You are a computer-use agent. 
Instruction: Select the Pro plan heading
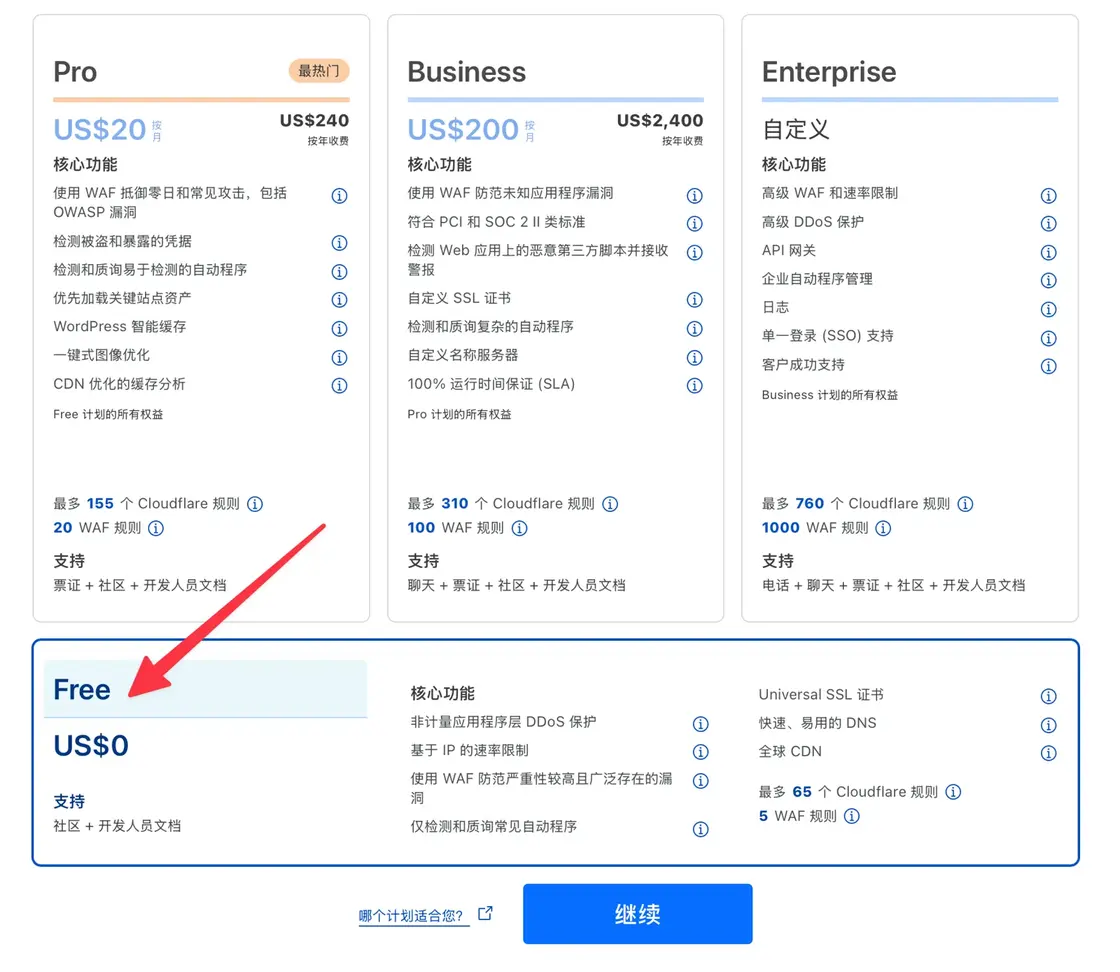tap(75, 72)
